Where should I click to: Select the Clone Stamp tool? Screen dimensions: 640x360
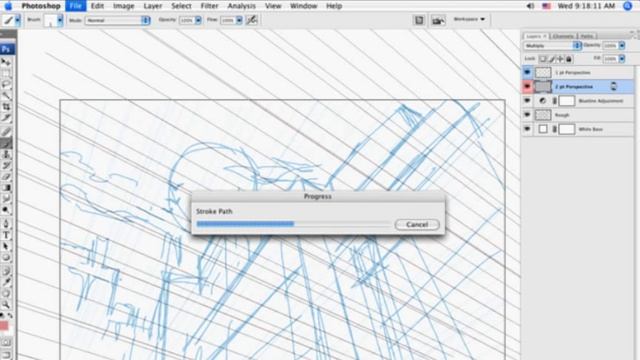(x=6, y=154)
